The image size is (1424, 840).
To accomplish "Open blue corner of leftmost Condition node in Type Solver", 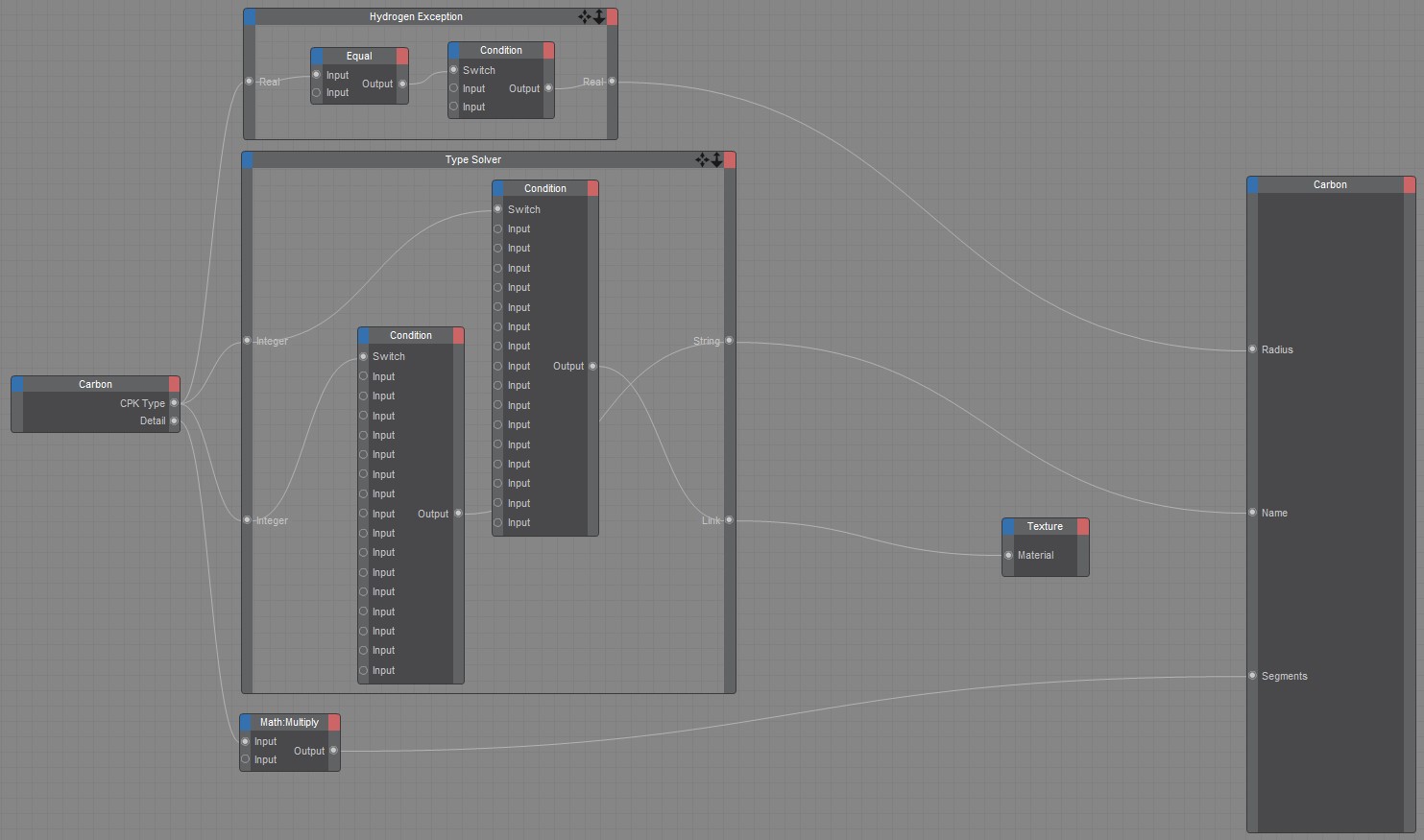I will [x=364, y=335].
